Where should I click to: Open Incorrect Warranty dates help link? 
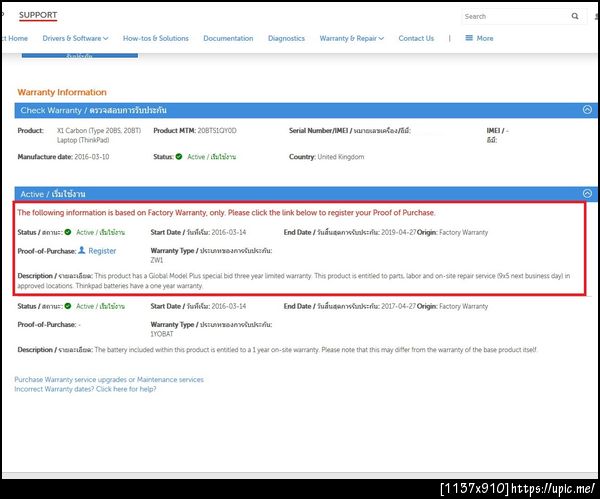(85, 389)
